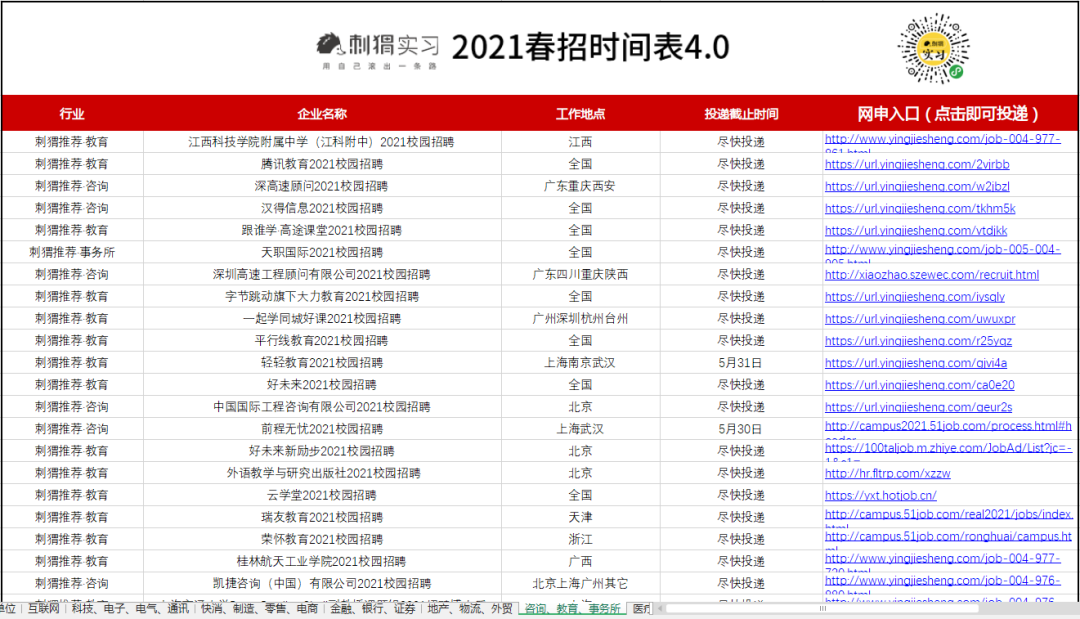
Task: Select the 上海南京武汉 location cell
Action: (580, 362)
